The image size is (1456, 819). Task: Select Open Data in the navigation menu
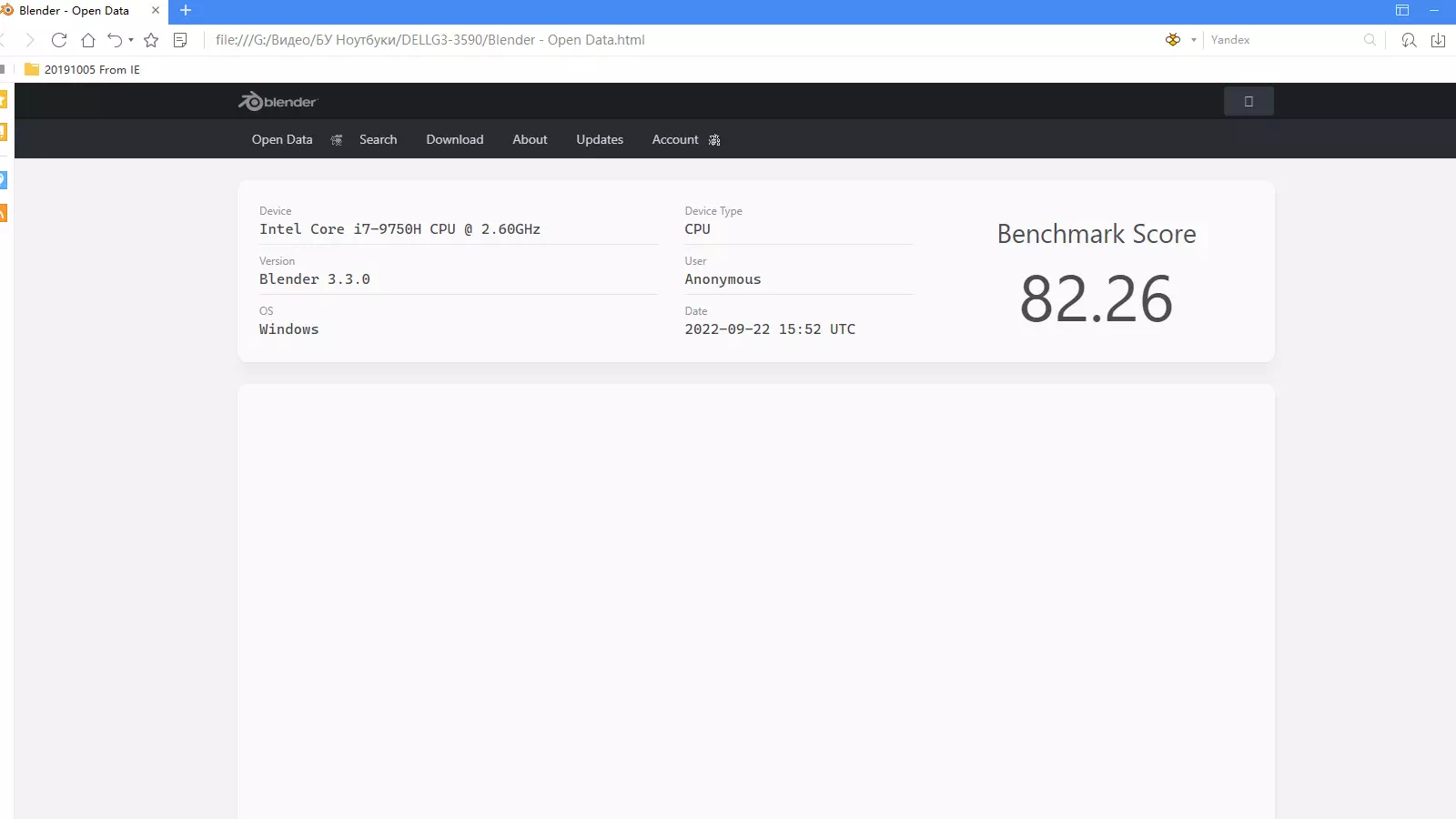281,139
